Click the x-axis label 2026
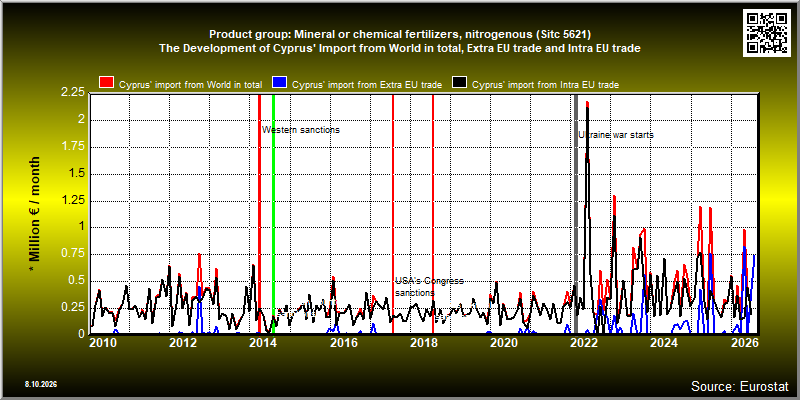This screenshot has height=400, width=800. (745, 342)
